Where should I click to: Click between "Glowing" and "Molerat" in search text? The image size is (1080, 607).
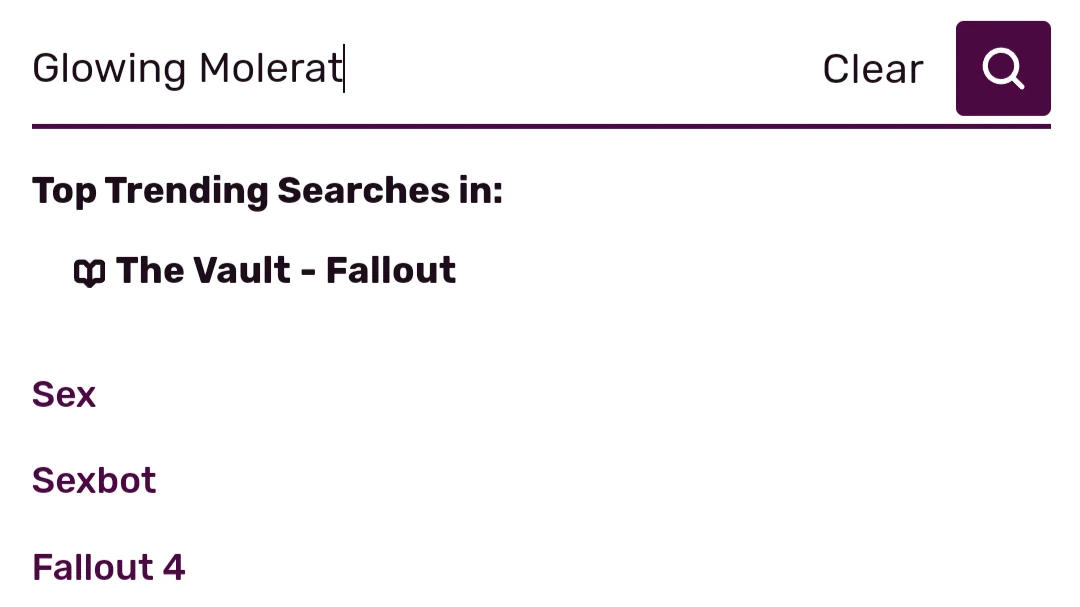pos(193,69)
